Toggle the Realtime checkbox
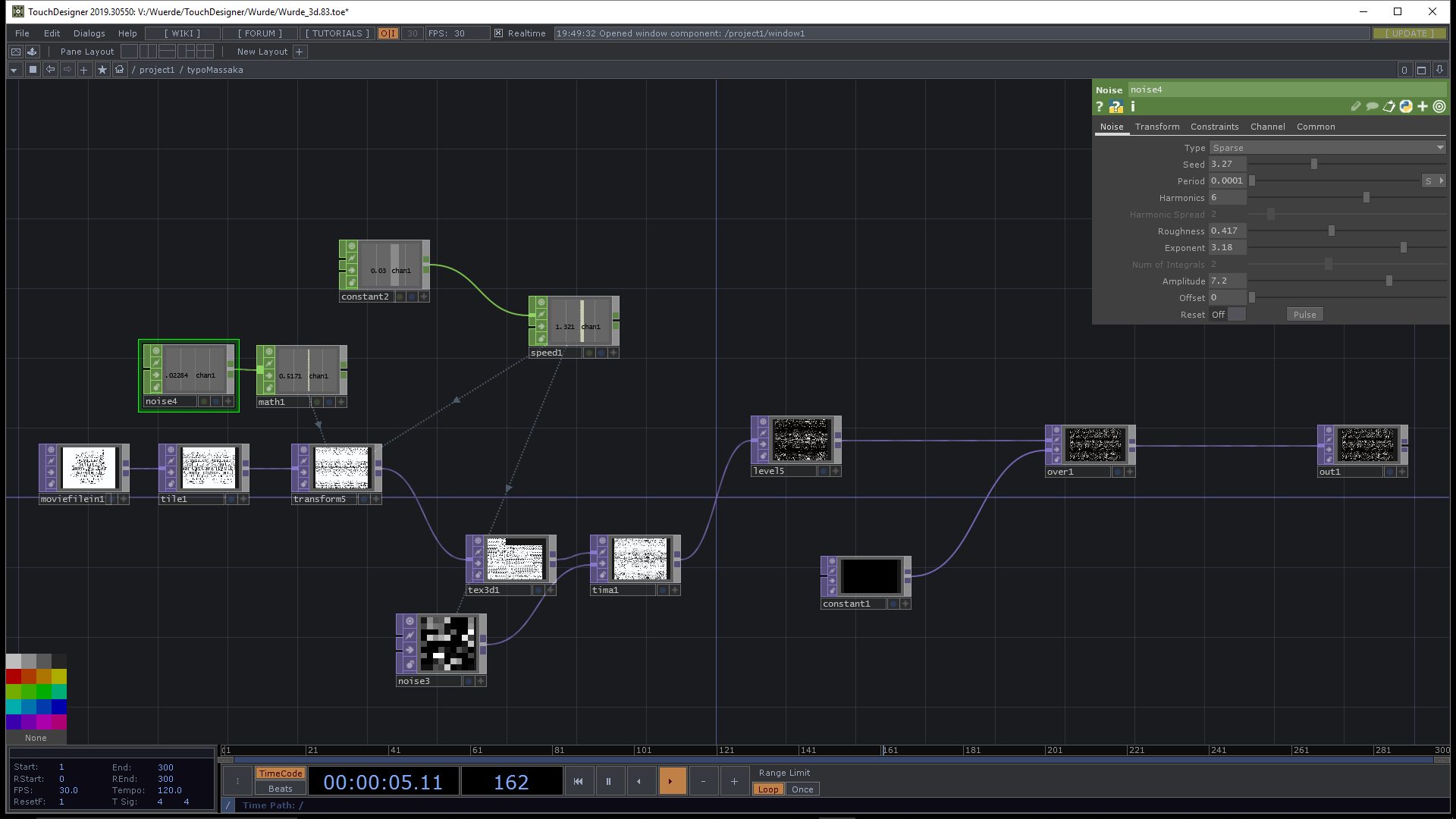 (x=498, y=33)
